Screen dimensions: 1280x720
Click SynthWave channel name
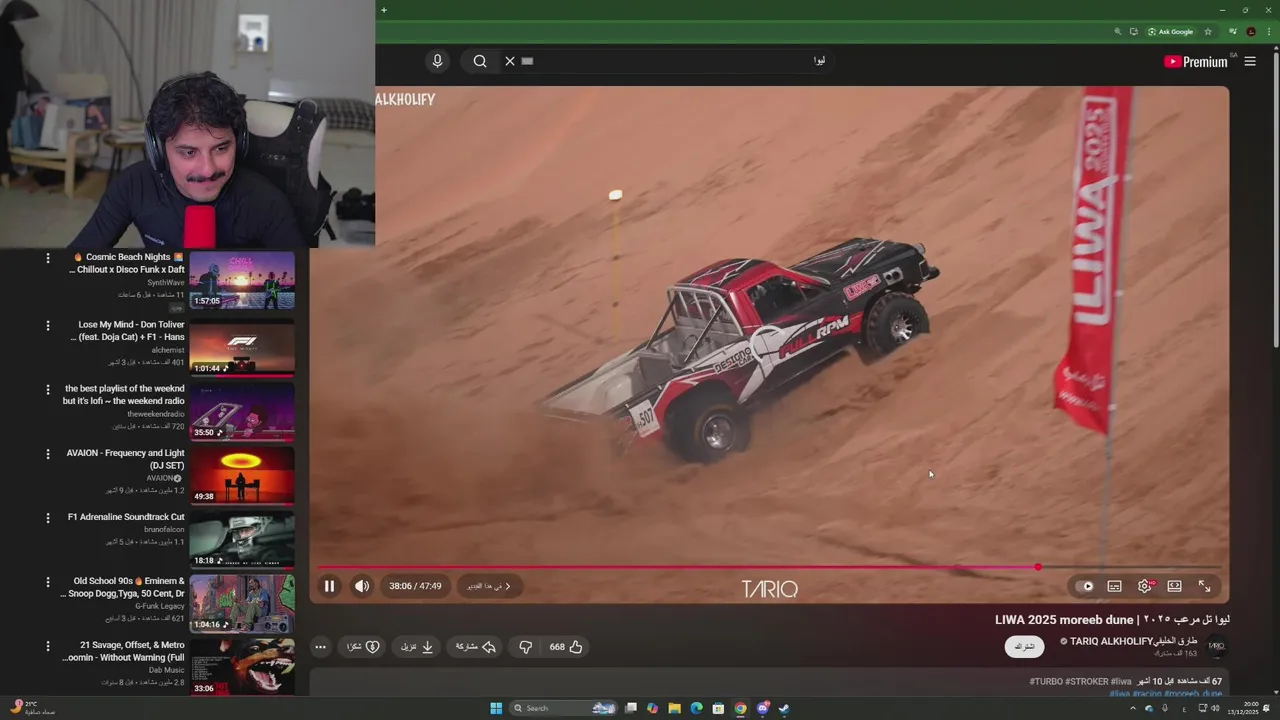click(166, 283)
